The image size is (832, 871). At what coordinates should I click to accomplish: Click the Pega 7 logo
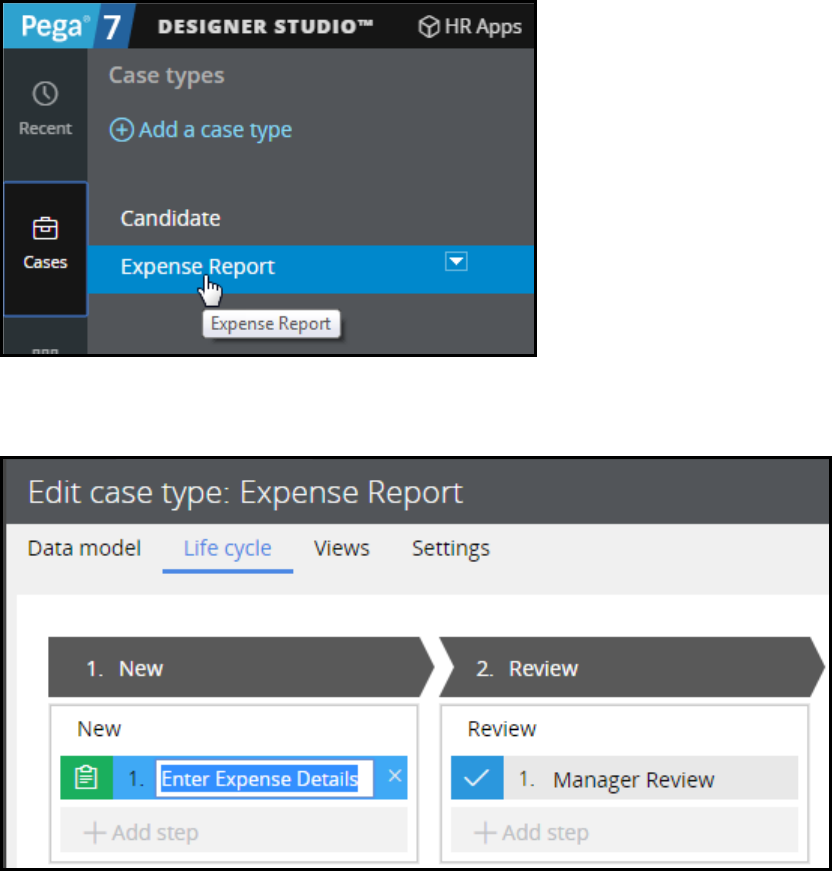(70, 26)
